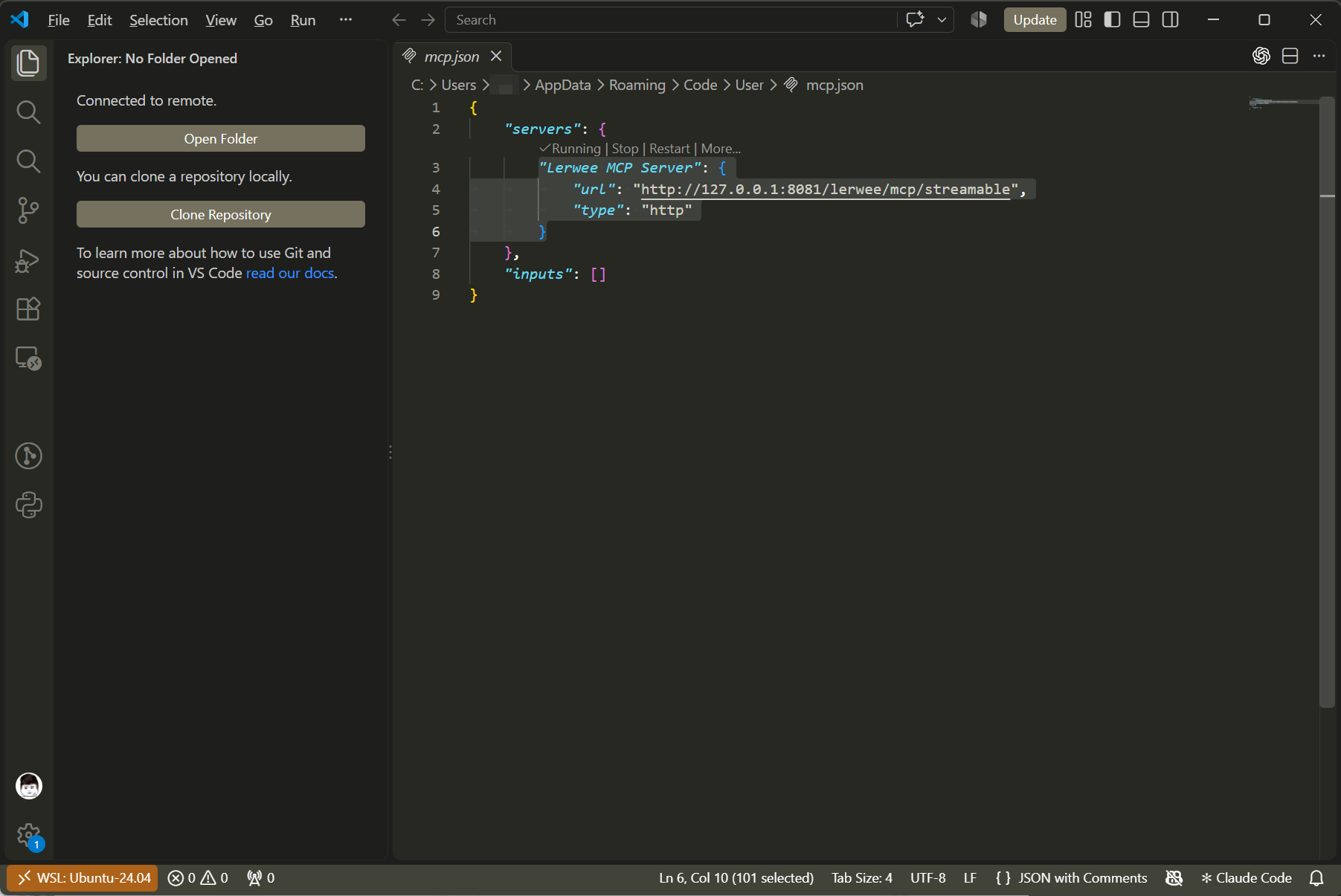This screenshot has width=1341, height=896.
Task: Click the Code breadcrumb segment
Action: pyautogui.click(x=701, y=85)
